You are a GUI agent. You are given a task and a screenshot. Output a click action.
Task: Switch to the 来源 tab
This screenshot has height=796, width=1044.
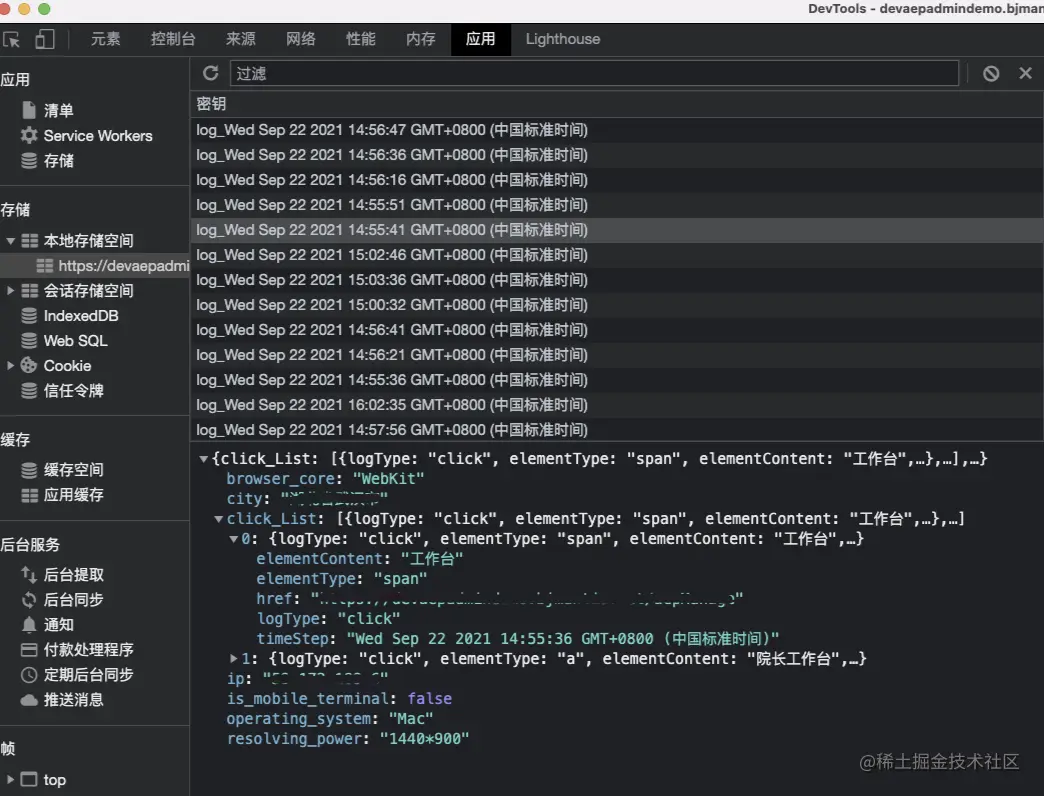point(240,39)
